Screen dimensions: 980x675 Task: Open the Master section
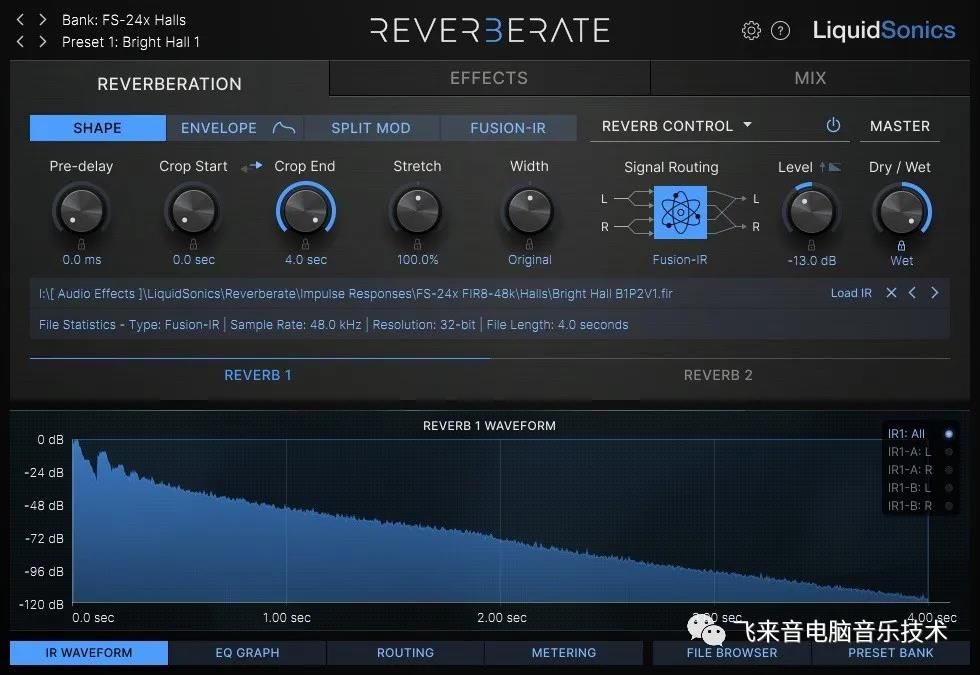[x=900, y=126]
